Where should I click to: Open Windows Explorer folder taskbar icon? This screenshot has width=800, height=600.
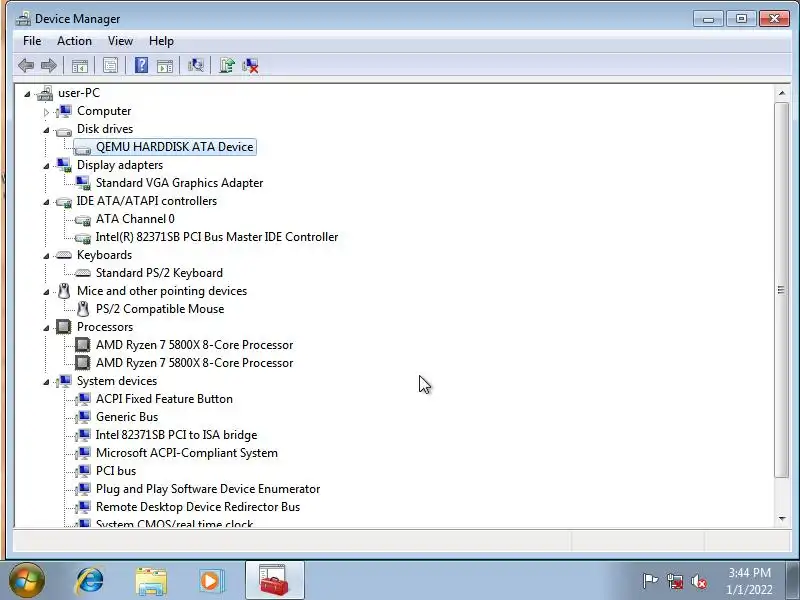point(151,581)
